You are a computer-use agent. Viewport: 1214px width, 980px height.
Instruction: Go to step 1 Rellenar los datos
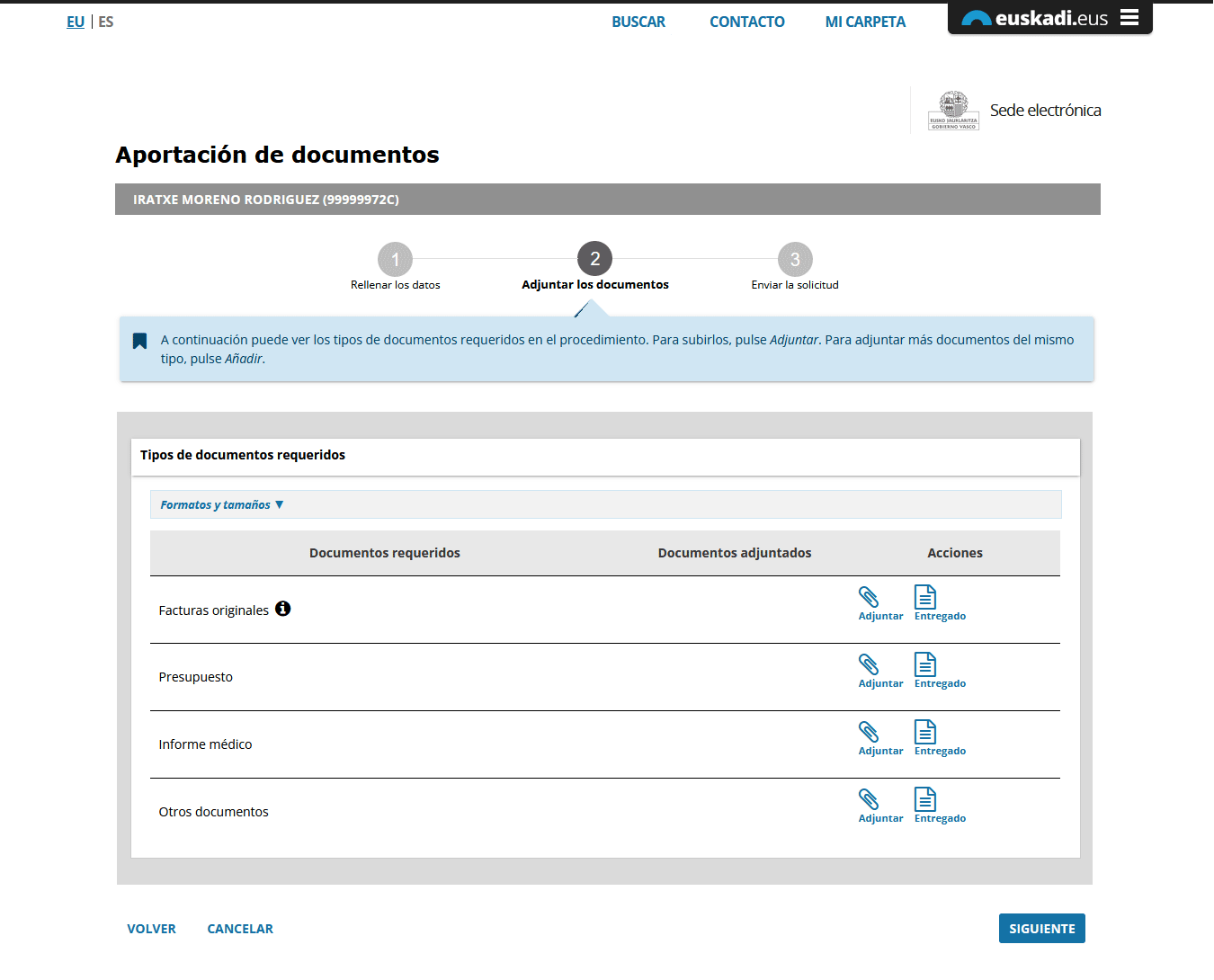pyautogui.click(x=395, y=260)
